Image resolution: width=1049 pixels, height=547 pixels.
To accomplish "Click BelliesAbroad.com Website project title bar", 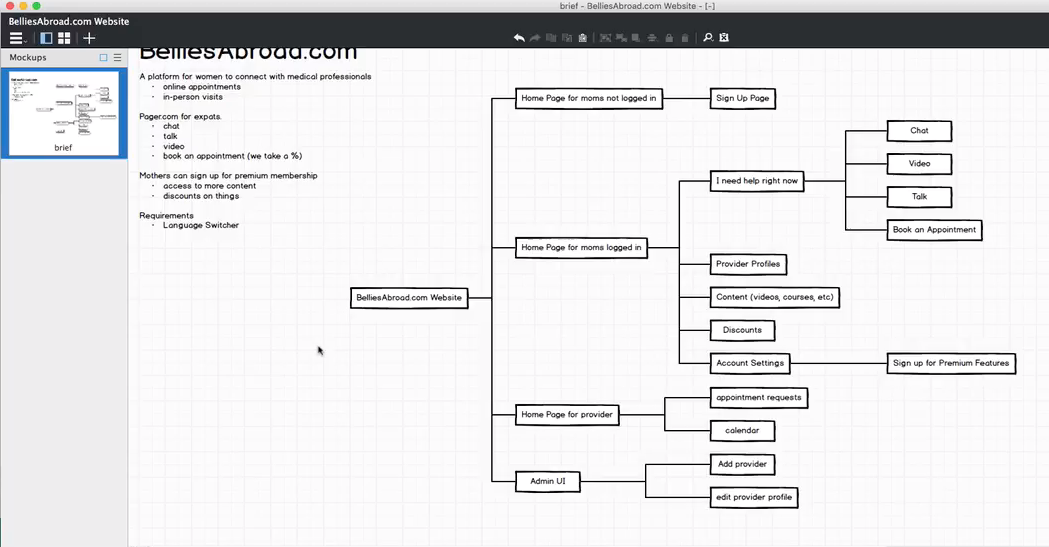I will 69,21.
